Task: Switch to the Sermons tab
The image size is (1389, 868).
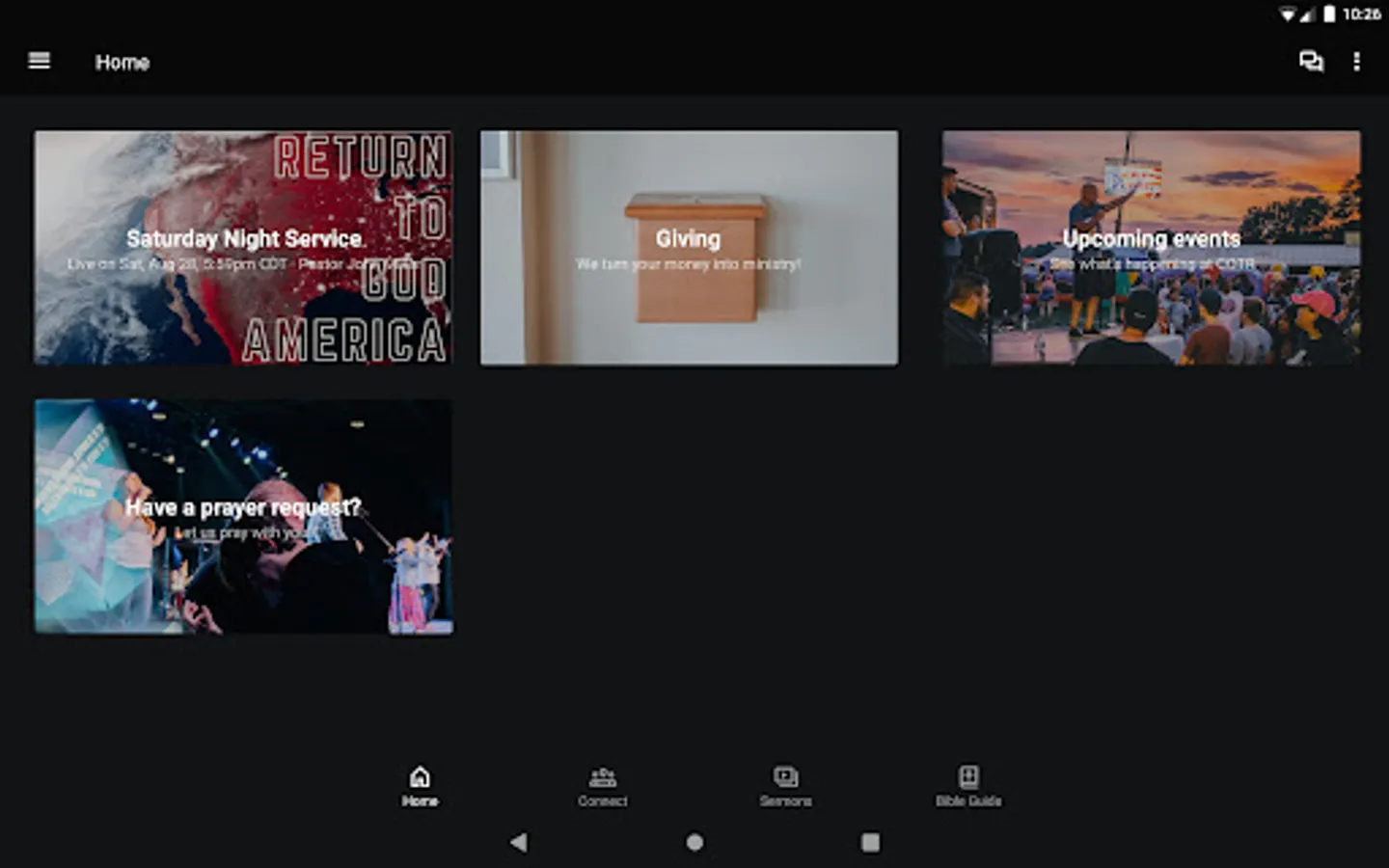Action: tap(785, 786)
